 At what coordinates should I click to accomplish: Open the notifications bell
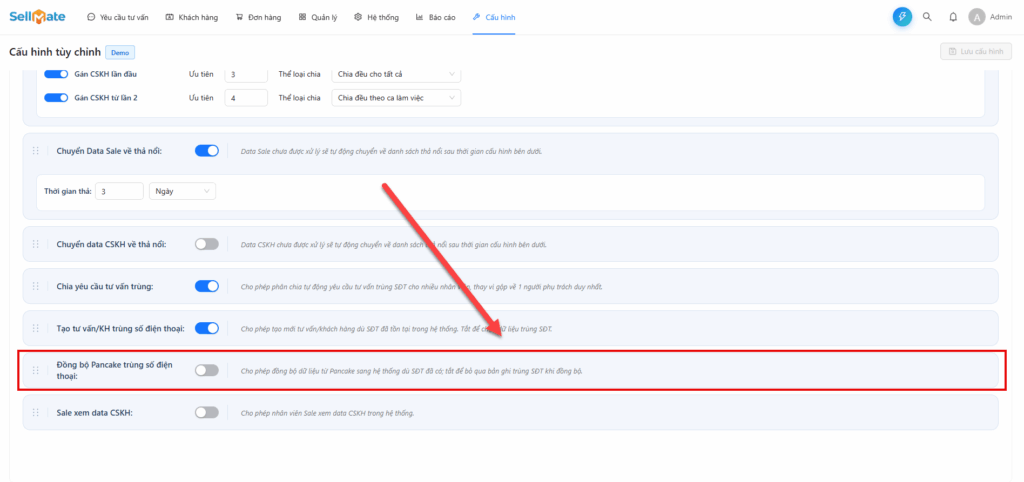click(x=953, y=17)
